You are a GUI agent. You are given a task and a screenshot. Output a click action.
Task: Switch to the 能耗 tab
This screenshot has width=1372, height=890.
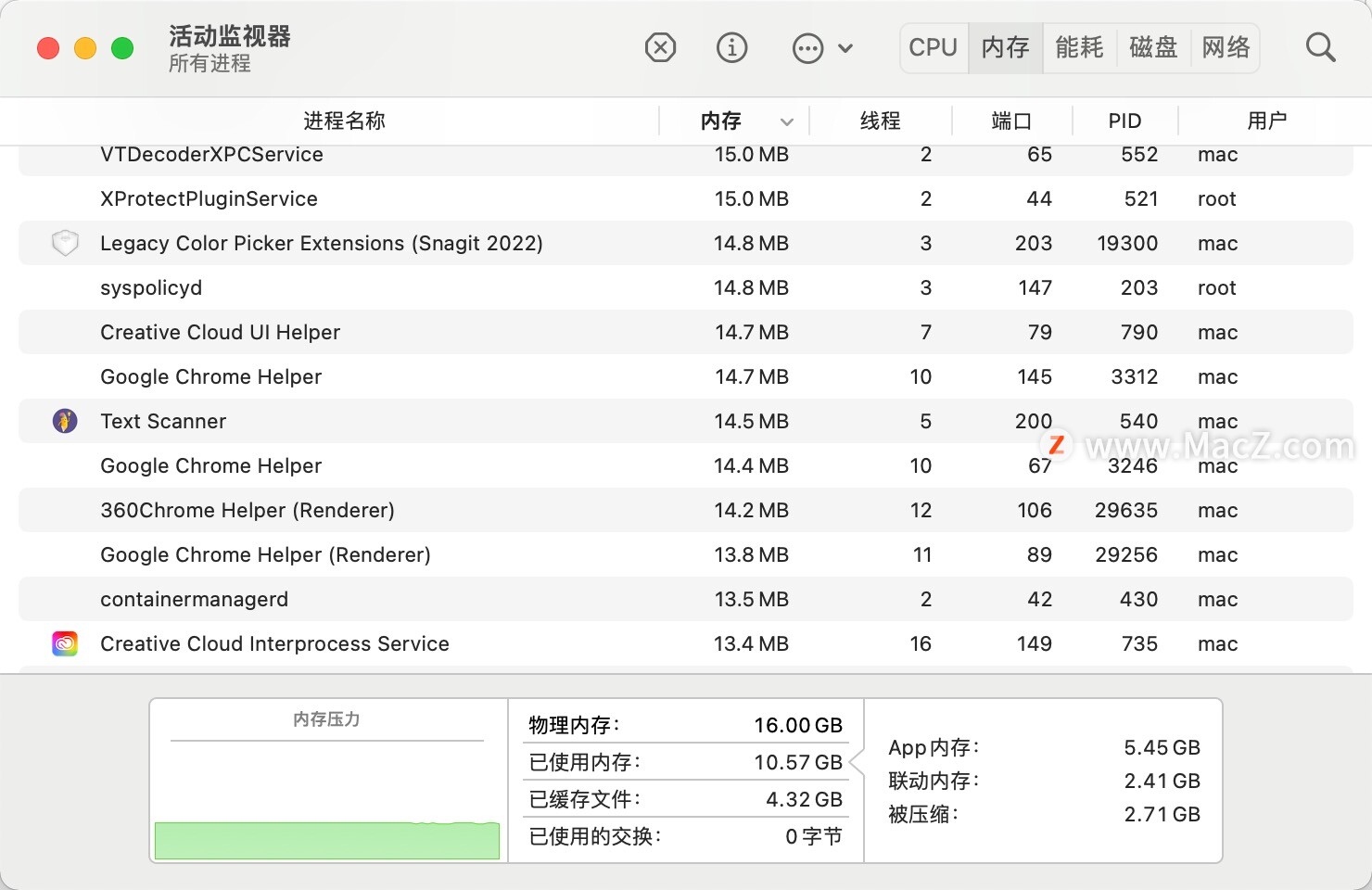tap(1079, 47)
